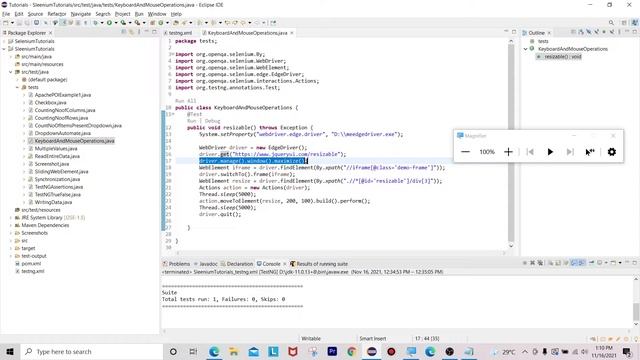The width and height of the screenshot is (640, 360).
Task: Click the Writable status bar entry
Action: (311, 338)
